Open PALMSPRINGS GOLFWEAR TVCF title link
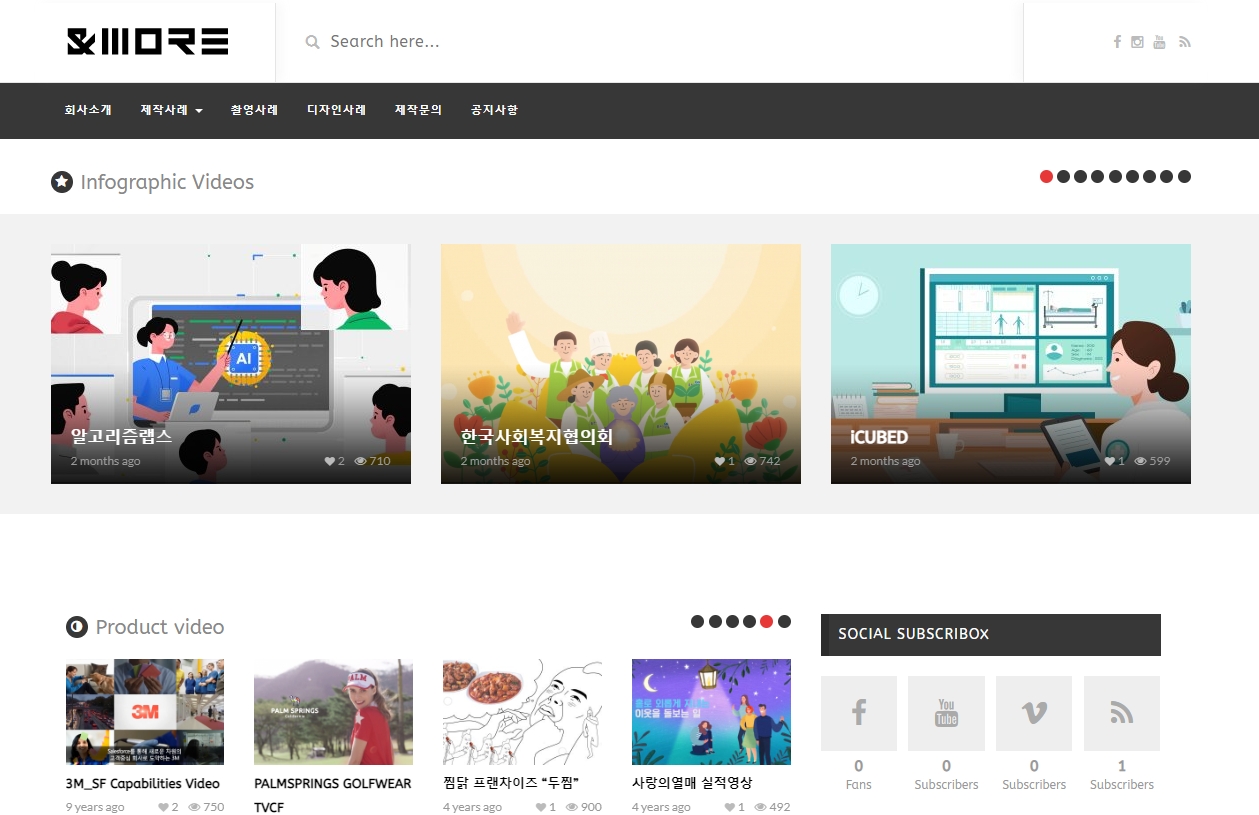1259x815 pixels. point(333,795)
